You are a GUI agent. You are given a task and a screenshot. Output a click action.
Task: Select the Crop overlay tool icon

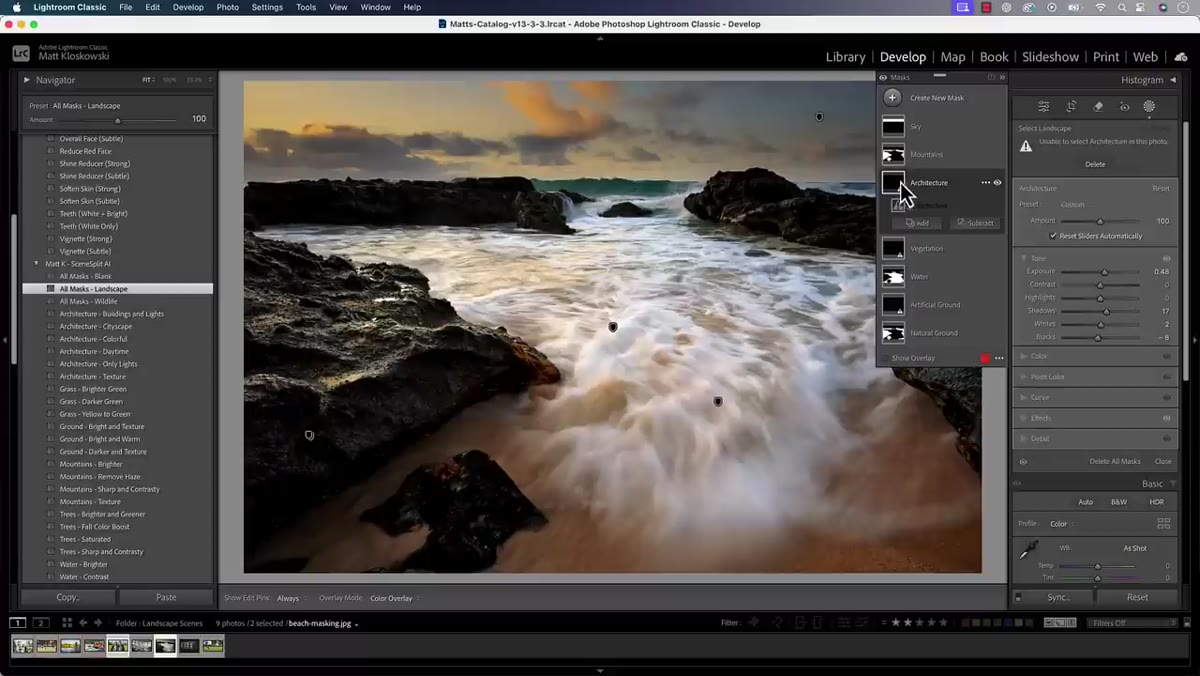pos(1071,106)
